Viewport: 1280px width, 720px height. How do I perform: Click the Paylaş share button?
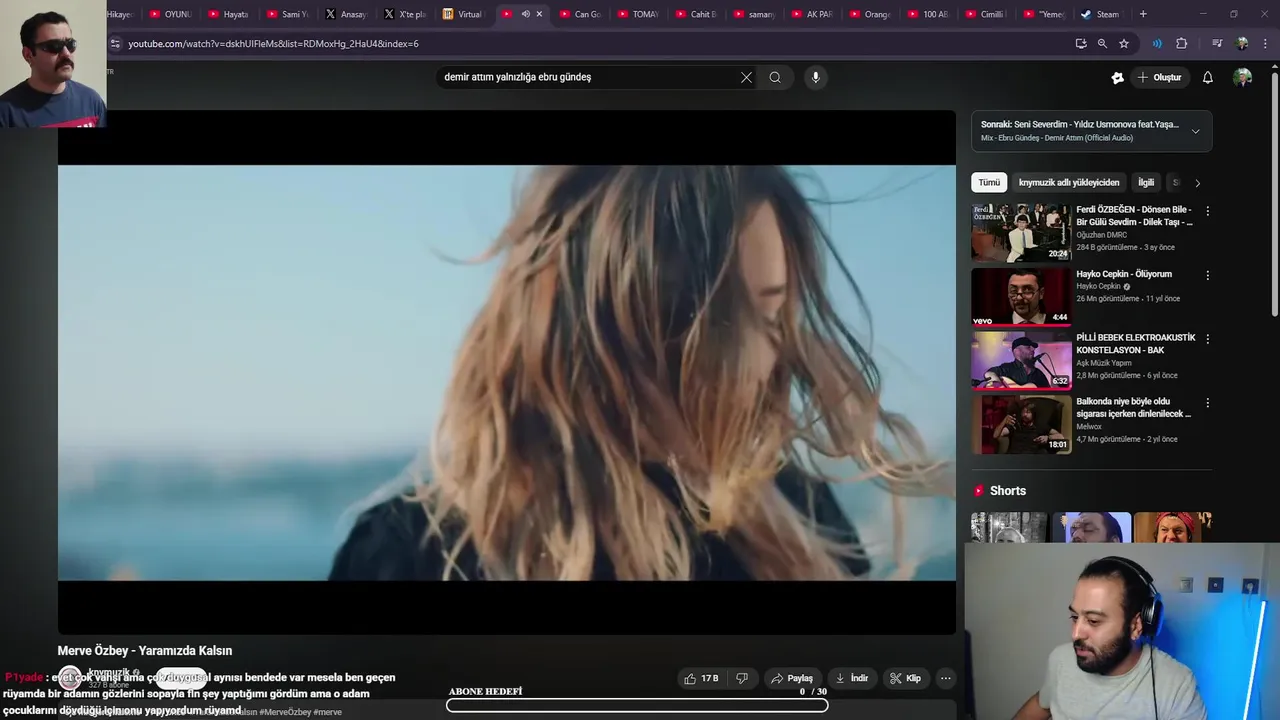[x=791, y=678]
